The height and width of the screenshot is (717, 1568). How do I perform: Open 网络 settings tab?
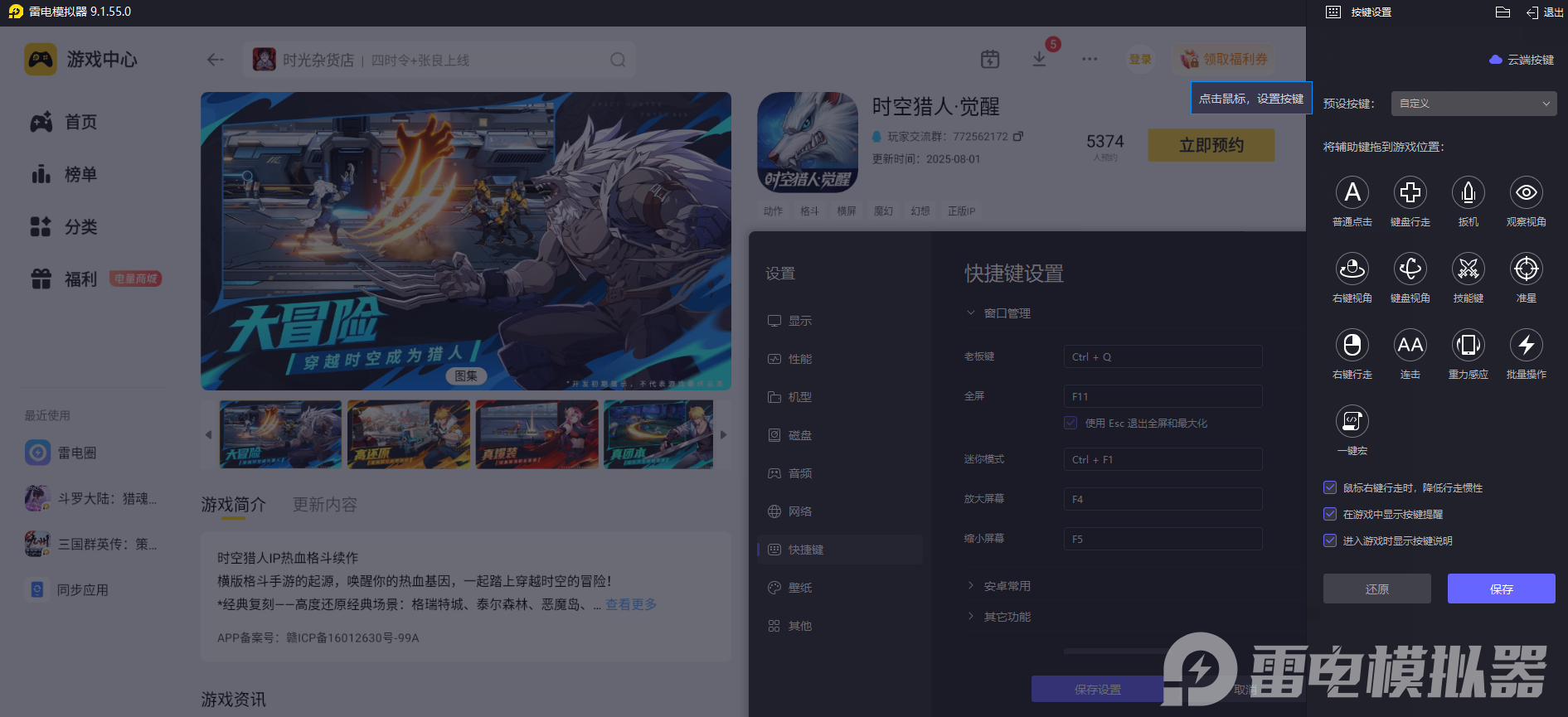click(840, 511)
